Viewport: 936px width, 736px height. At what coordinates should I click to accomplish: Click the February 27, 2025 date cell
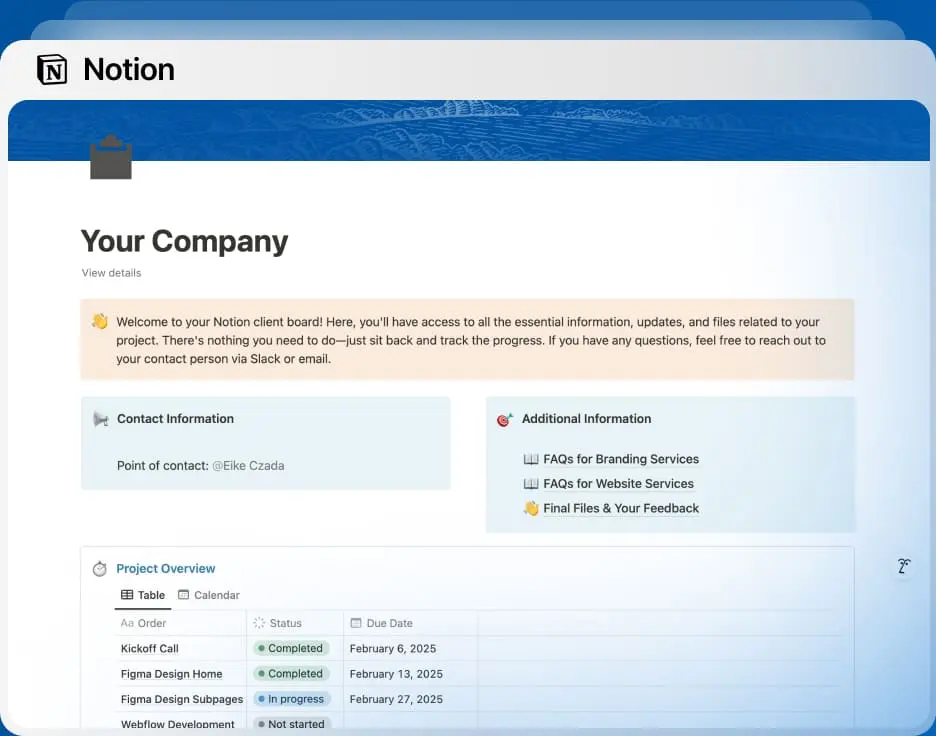pyautogui.click(x=396, y=699)
